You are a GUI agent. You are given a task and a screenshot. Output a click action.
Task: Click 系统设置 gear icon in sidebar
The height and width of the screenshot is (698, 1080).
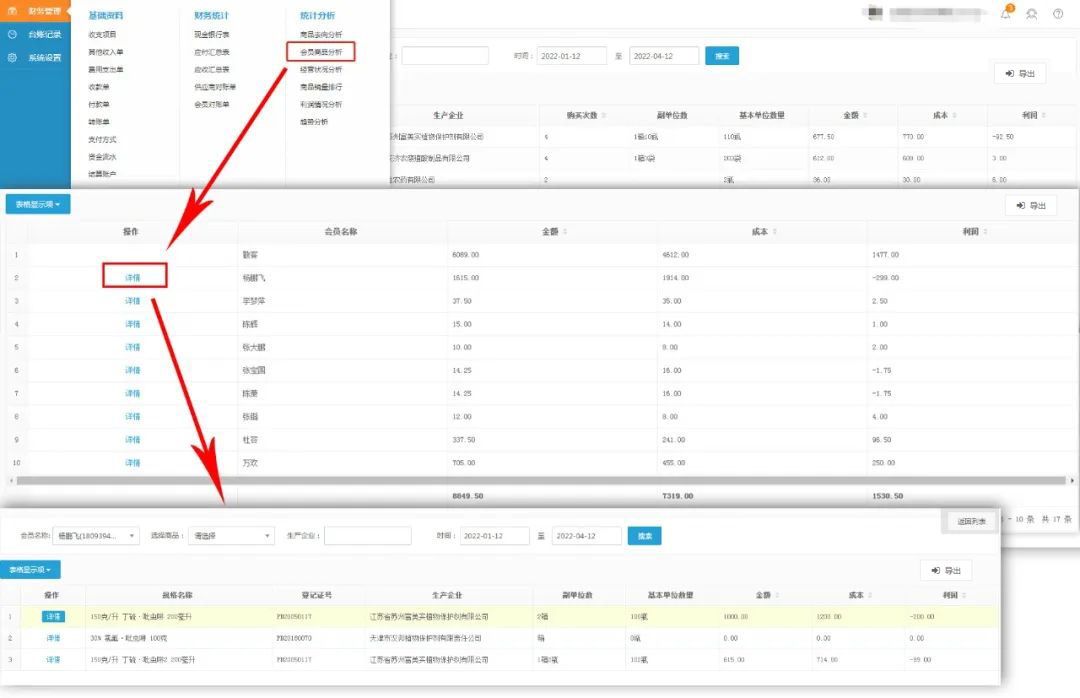pyautogui.click(x=12, y=58)
